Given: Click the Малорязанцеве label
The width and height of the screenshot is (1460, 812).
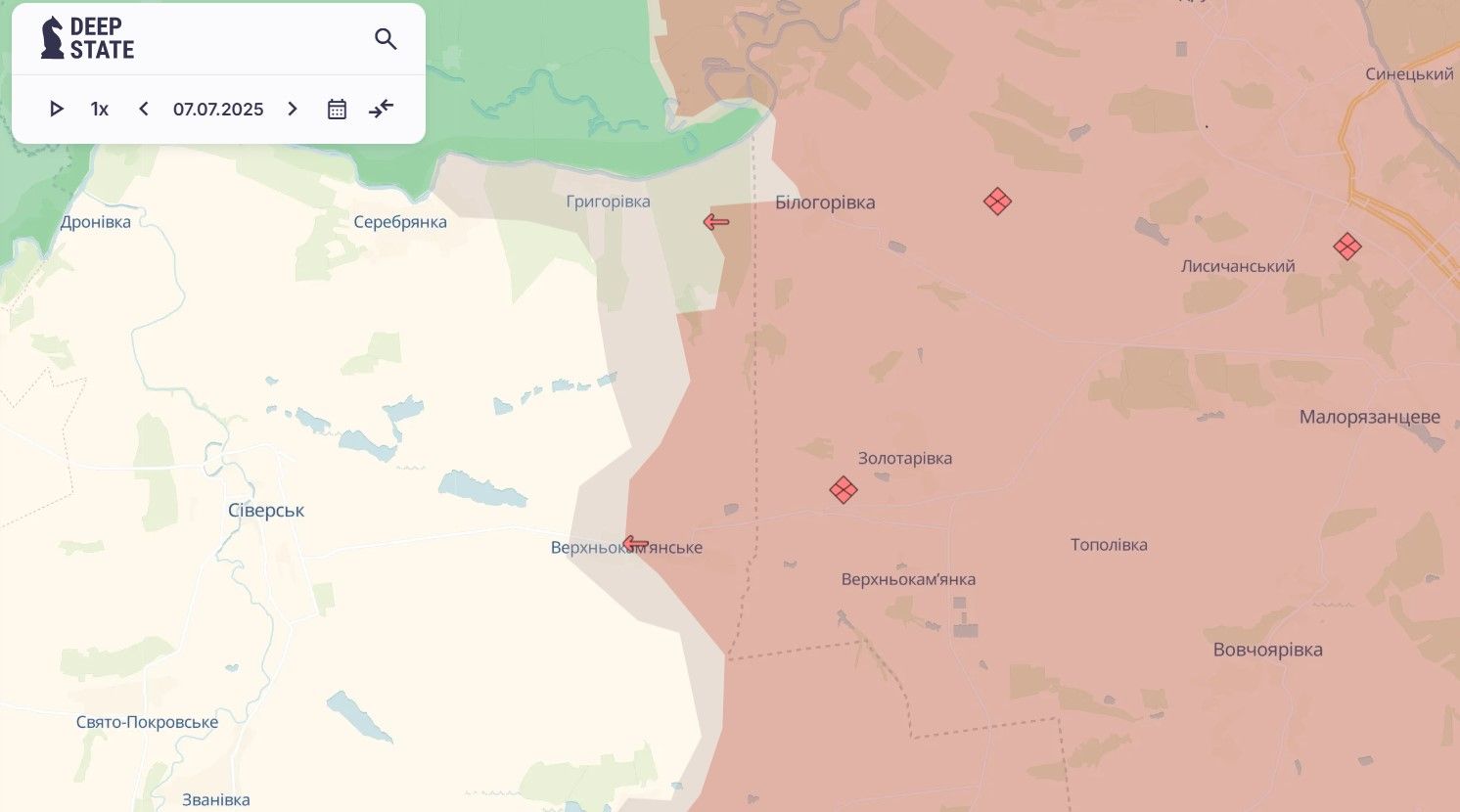Looking at the screenshot, I should coord(1369,417).
